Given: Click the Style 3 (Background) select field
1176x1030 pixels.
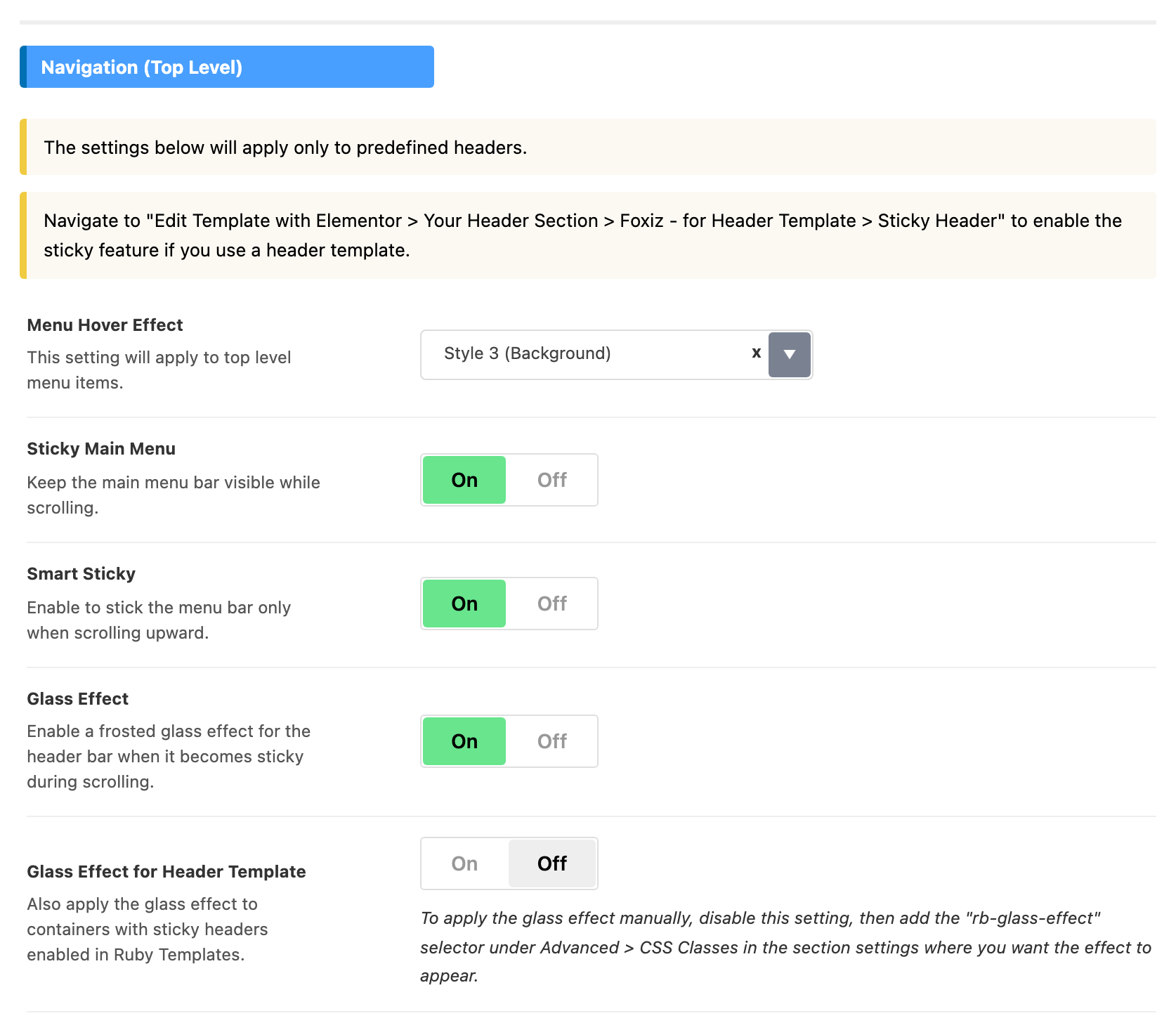Looking at the screenshot, I should pos(616,355).
